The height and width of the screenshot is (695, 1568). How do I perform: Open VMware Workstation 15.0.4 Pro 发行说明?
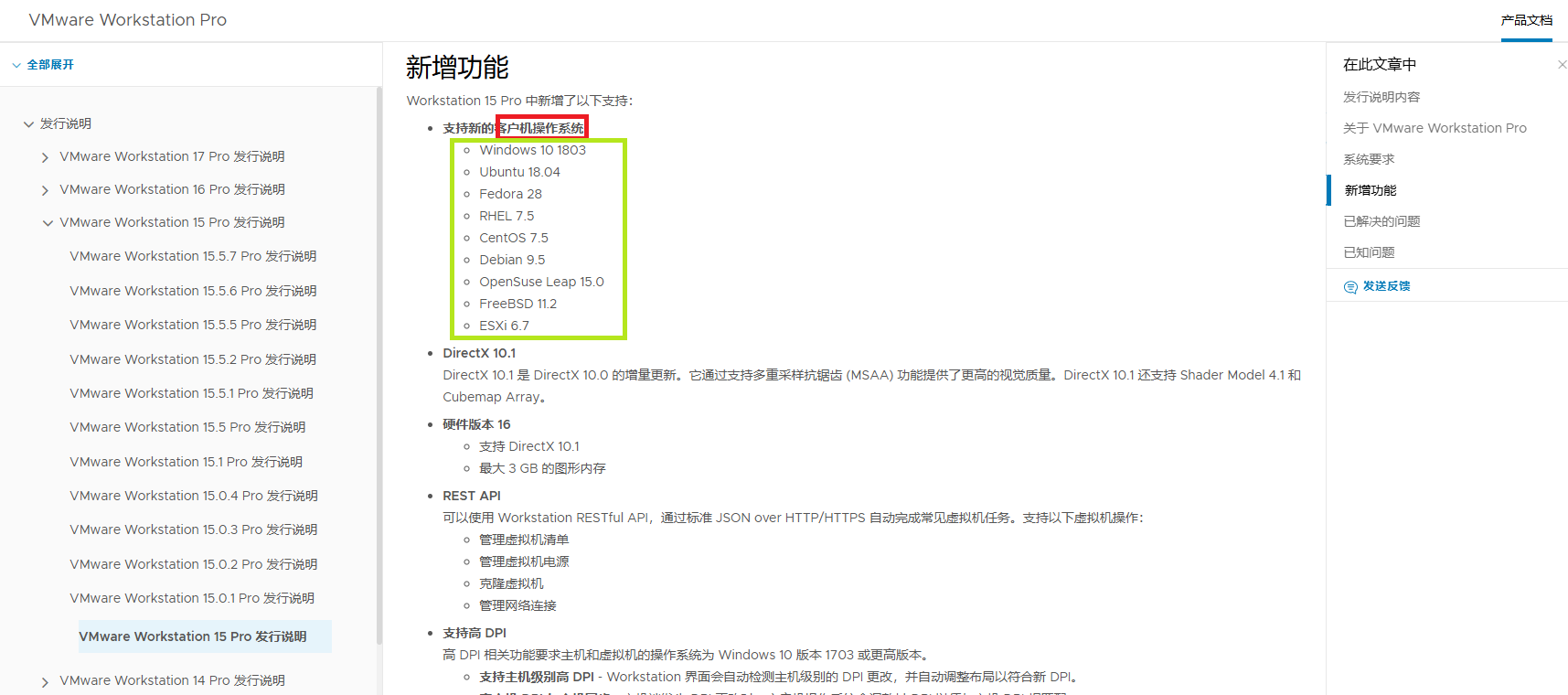[x=194, y=496]
